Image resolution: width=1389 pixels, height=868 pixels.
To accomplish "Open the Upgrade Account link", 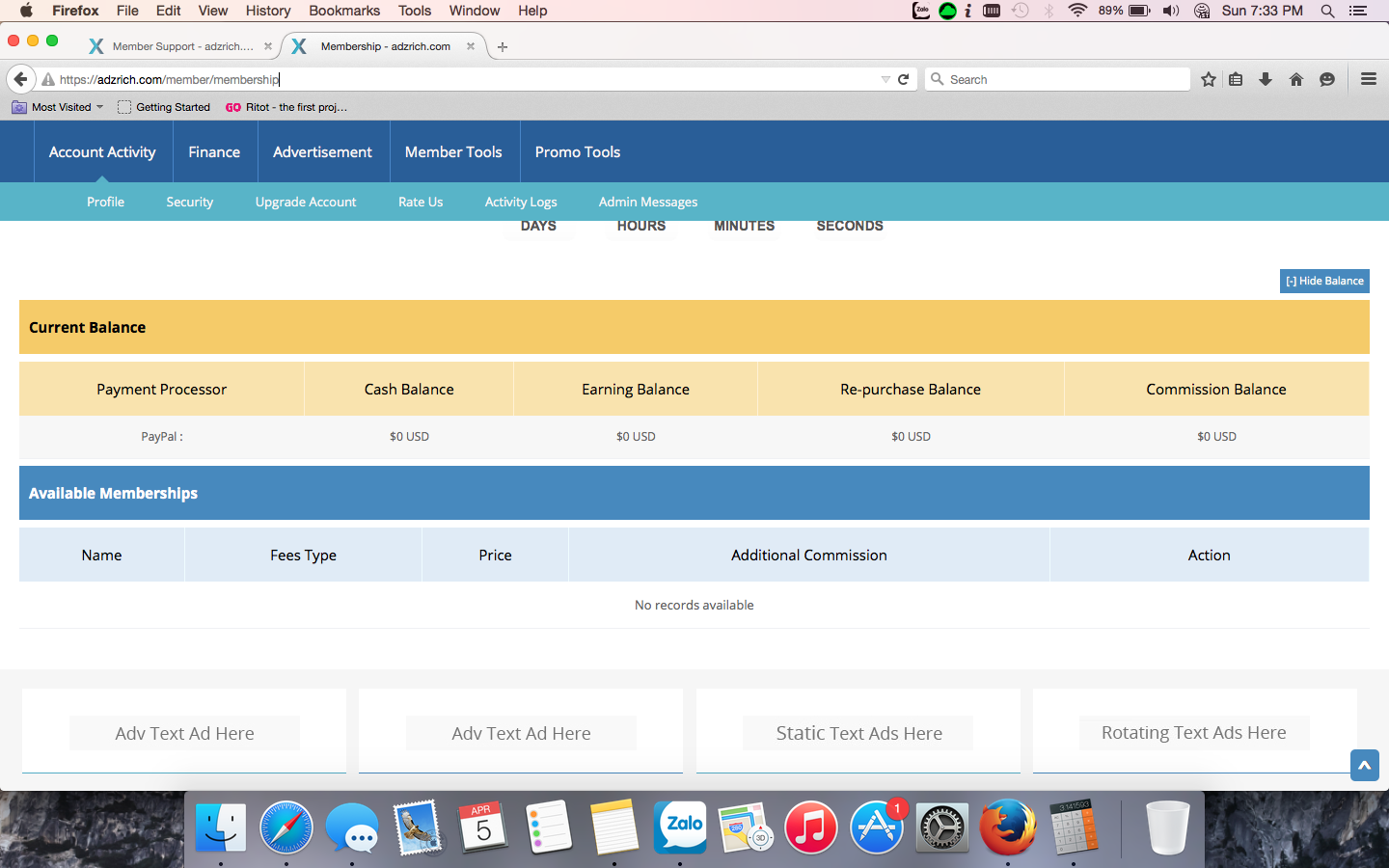I will [306, 202].
